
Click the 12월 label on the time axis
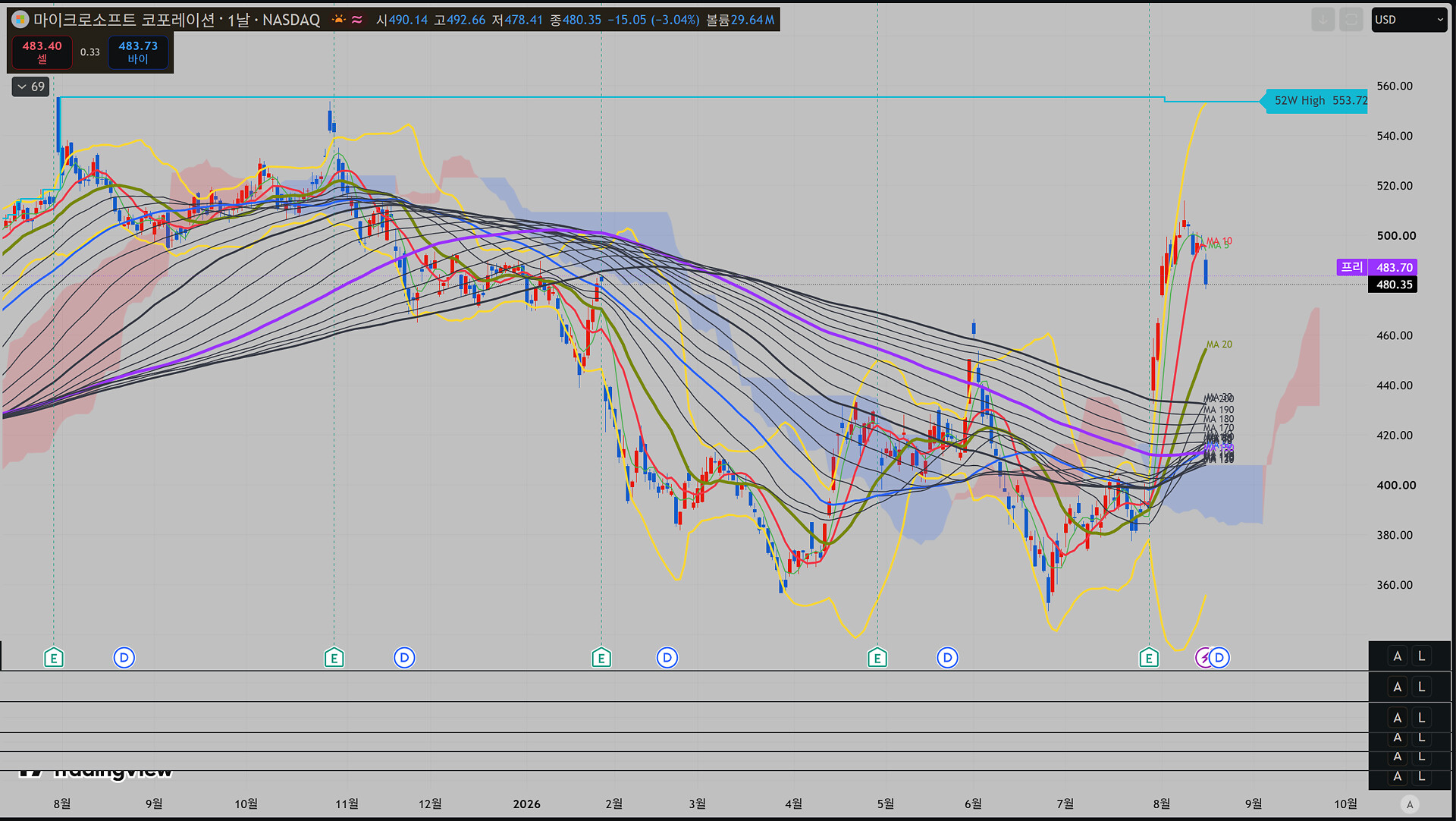[x=430, y=804]
